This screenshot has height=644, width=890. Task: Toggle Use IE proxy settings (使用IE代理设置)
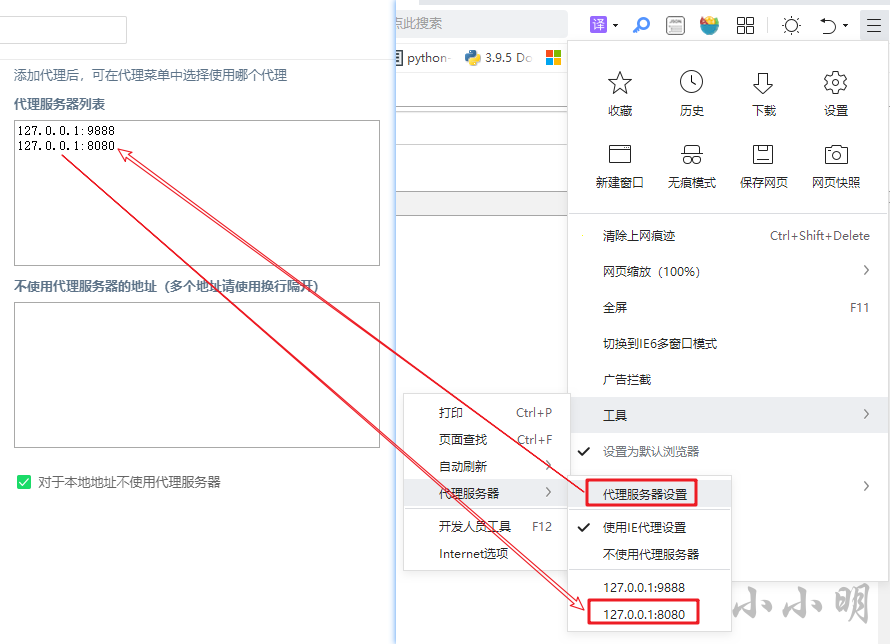(649, 527)
